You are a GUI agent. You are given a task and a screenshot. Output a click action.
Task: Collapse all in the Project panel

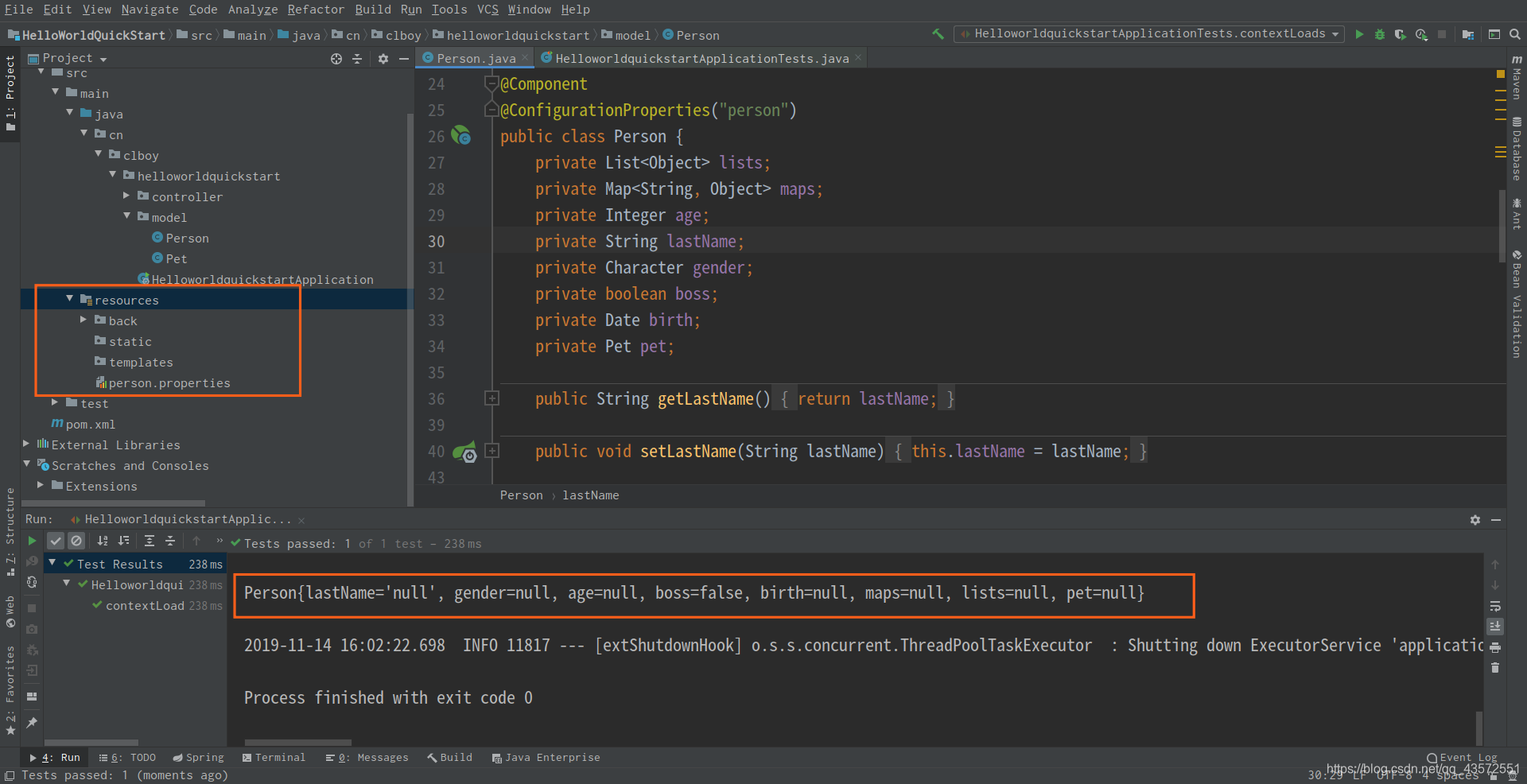tap(357, 59)
